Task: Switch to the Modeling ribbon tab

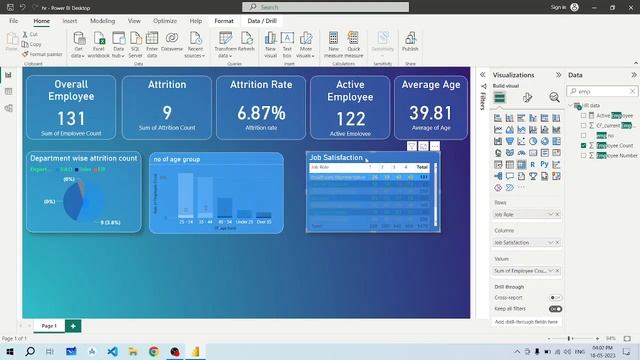Action: pos(102,21)
